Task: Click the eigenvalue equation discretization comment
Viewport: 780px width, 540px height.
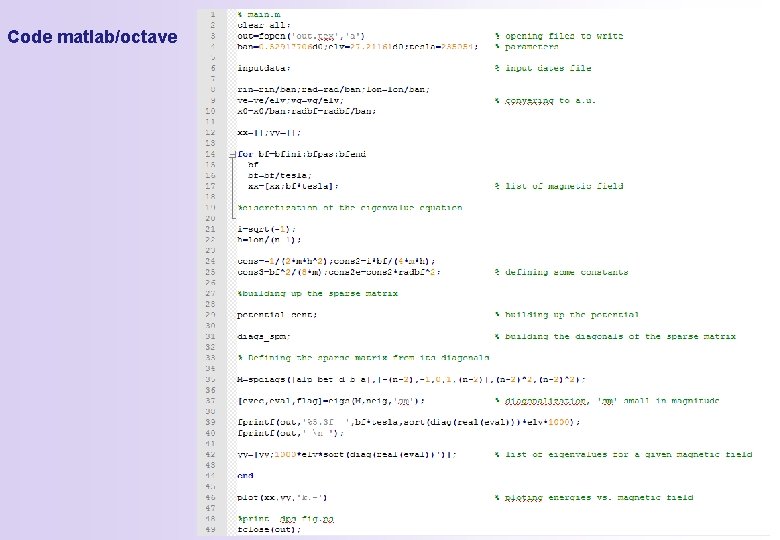Action: pyautogui.click(x=350, y=208)
